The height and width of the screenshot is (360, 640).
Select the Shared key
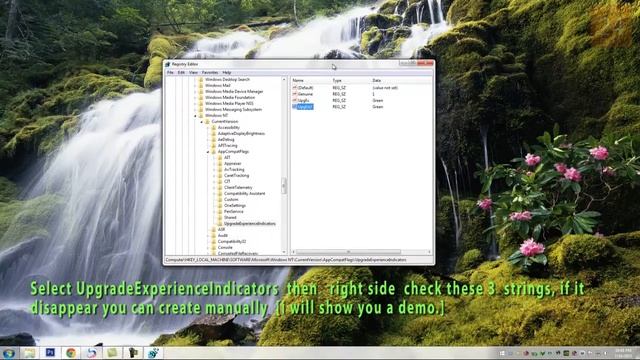point(230,218)
